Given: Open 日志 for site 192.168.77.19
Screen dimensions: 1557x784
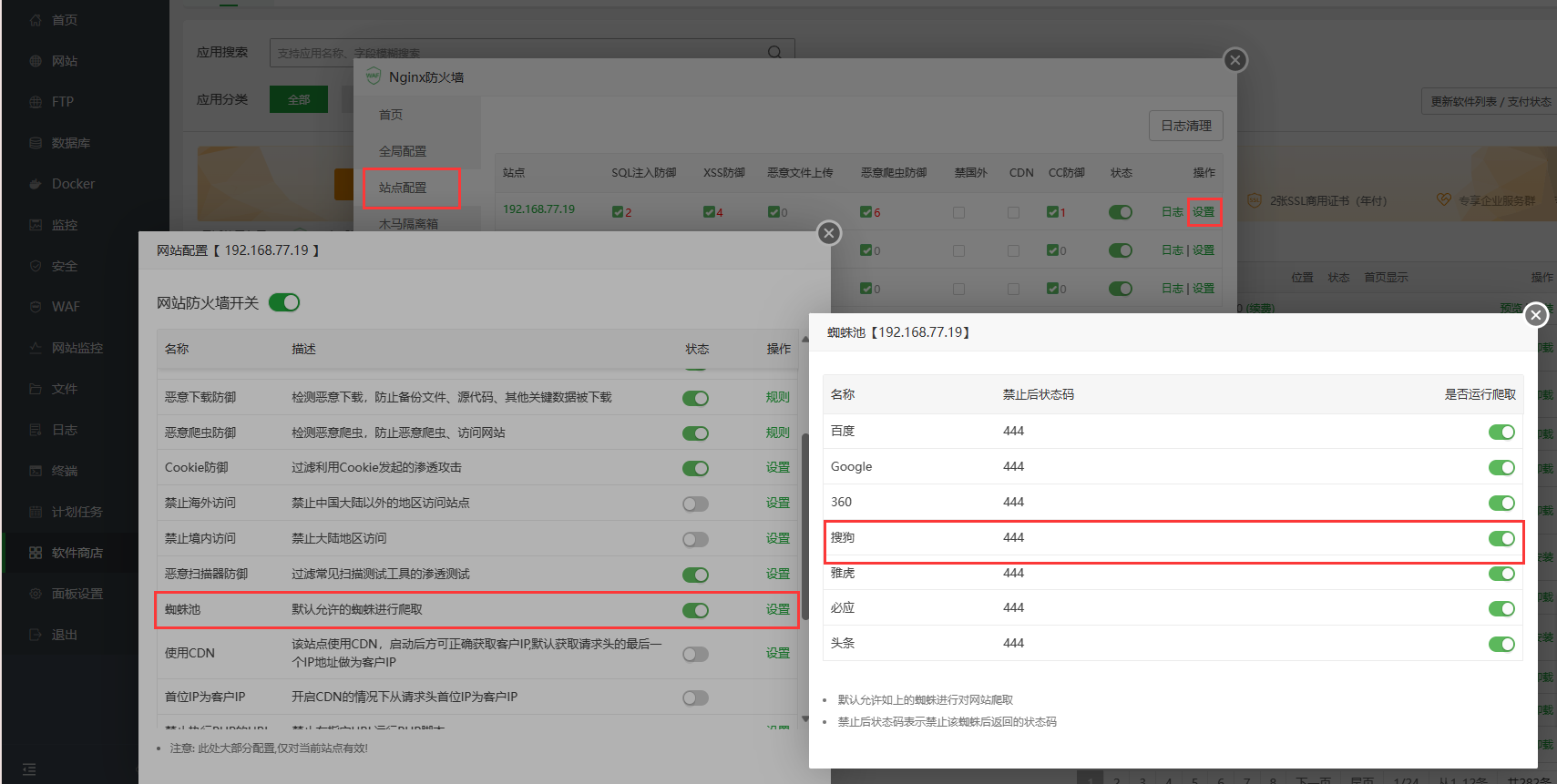Looking at the screenshot, I should coord(1173,212).
